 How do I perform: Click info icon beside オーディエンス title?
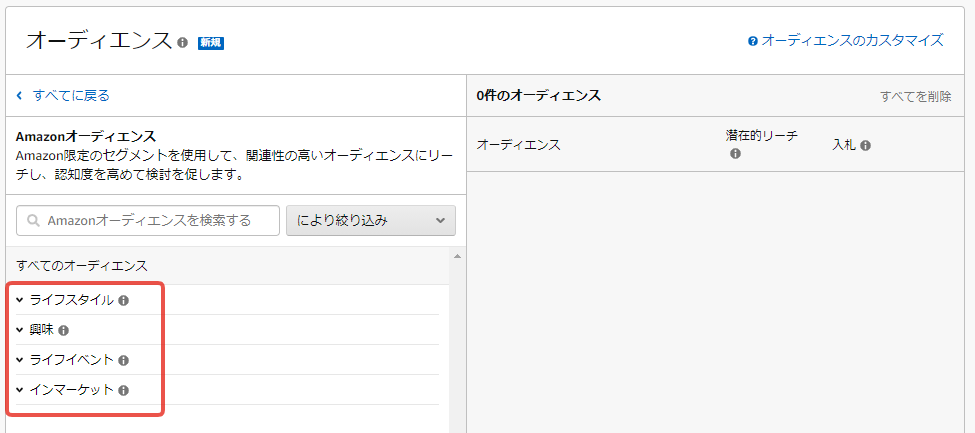tap(182, 43)
